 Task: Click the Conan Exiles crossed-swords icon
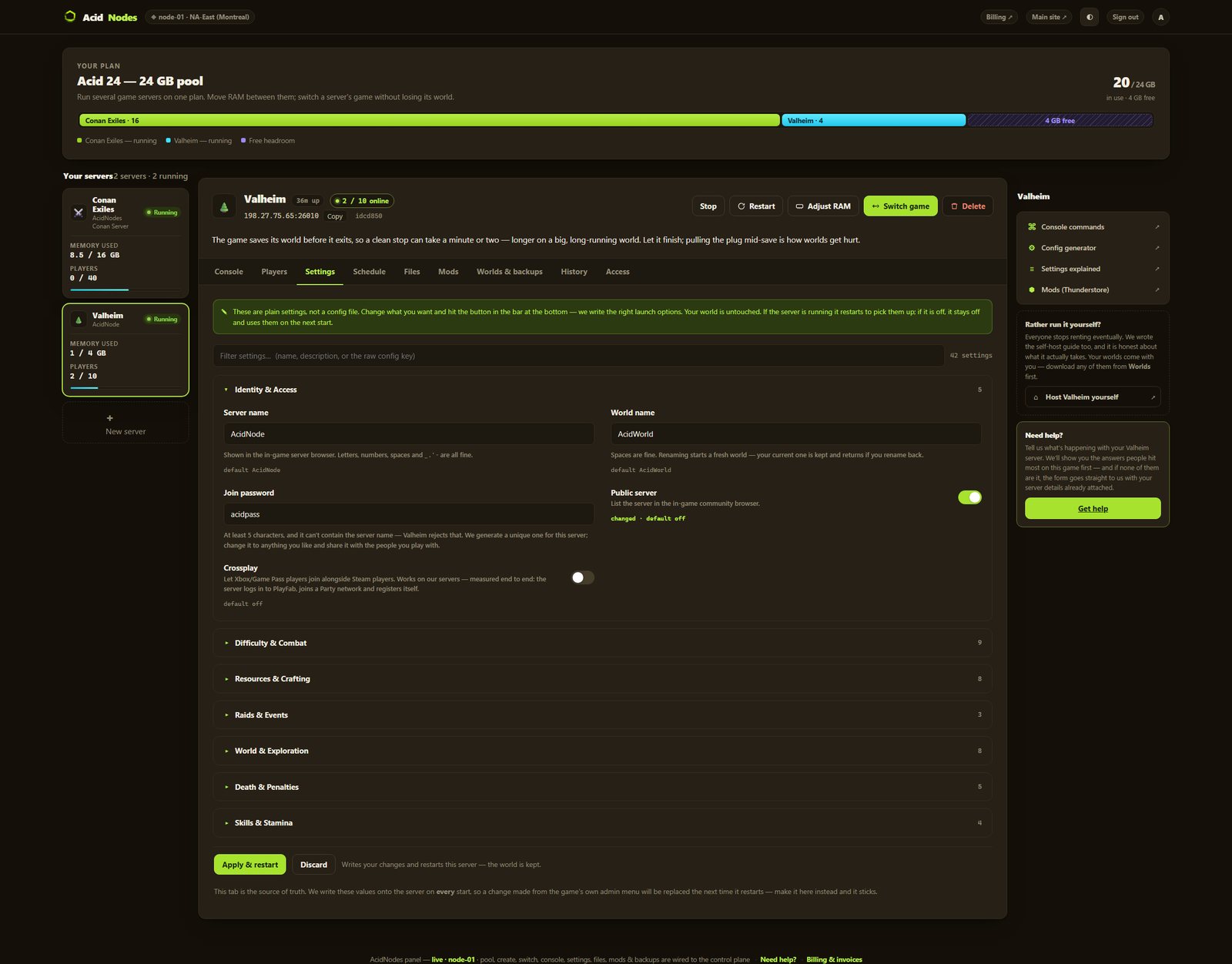pyautogui.click(x=79, y=213)
